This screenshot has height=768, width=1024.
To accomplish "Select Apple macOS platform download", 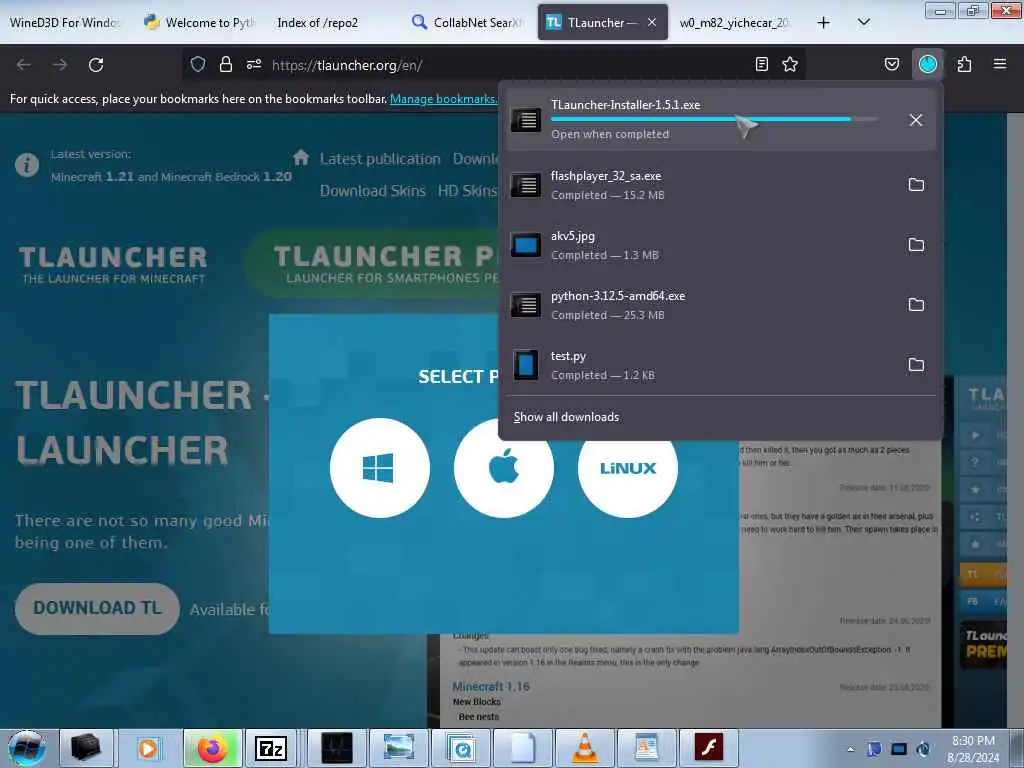I will coord(504,468).
